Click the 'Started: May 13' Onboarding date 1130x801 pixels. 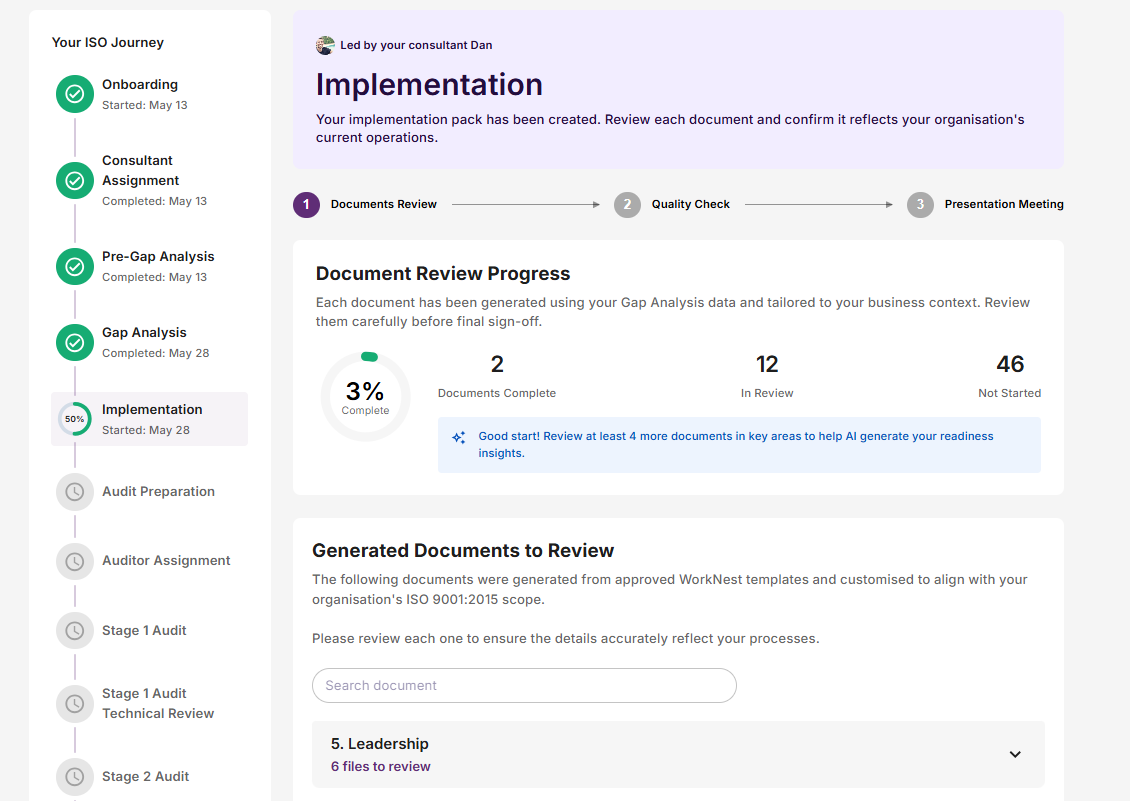click(x=144, y=105)
